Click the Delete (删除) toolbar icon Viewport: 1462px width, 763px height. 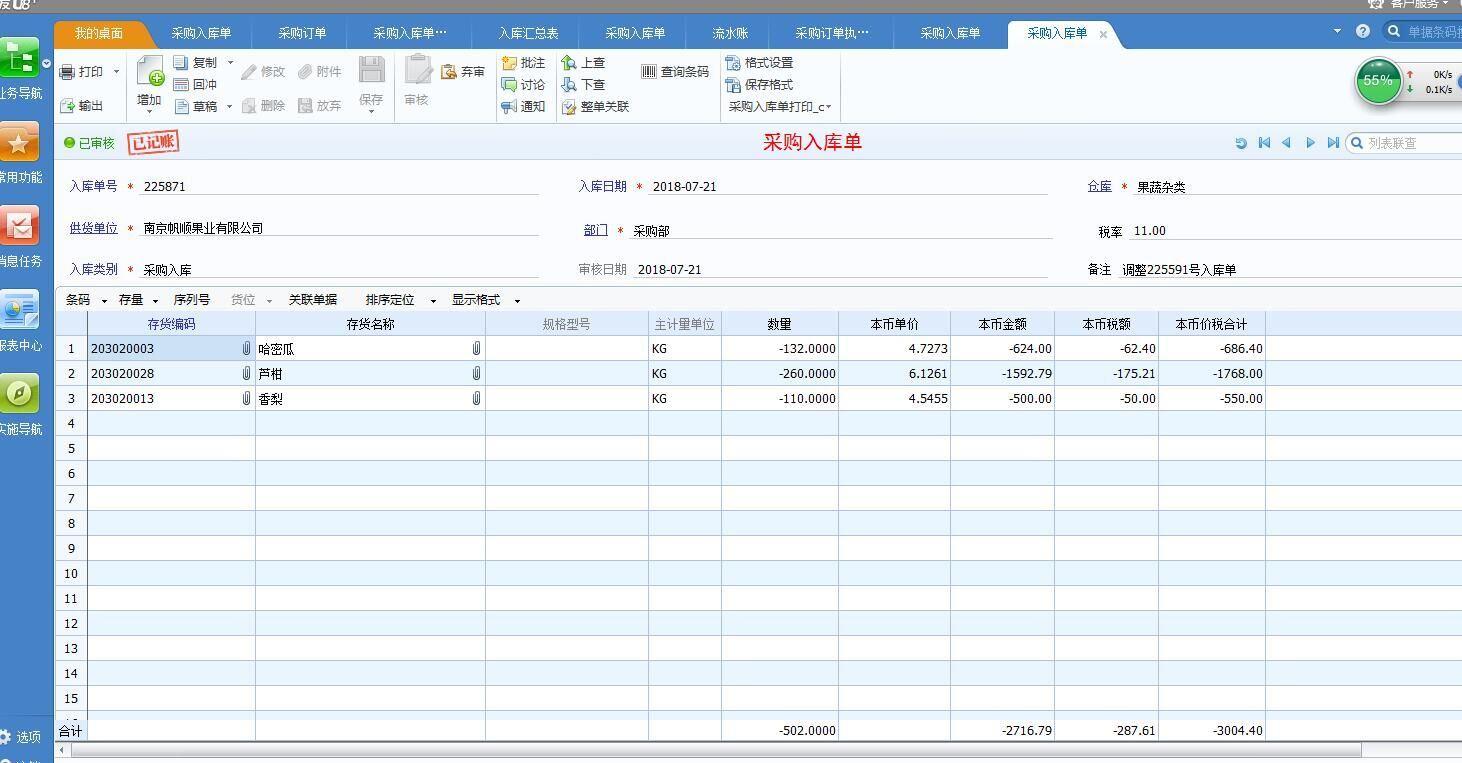click(x=249, y=106)
